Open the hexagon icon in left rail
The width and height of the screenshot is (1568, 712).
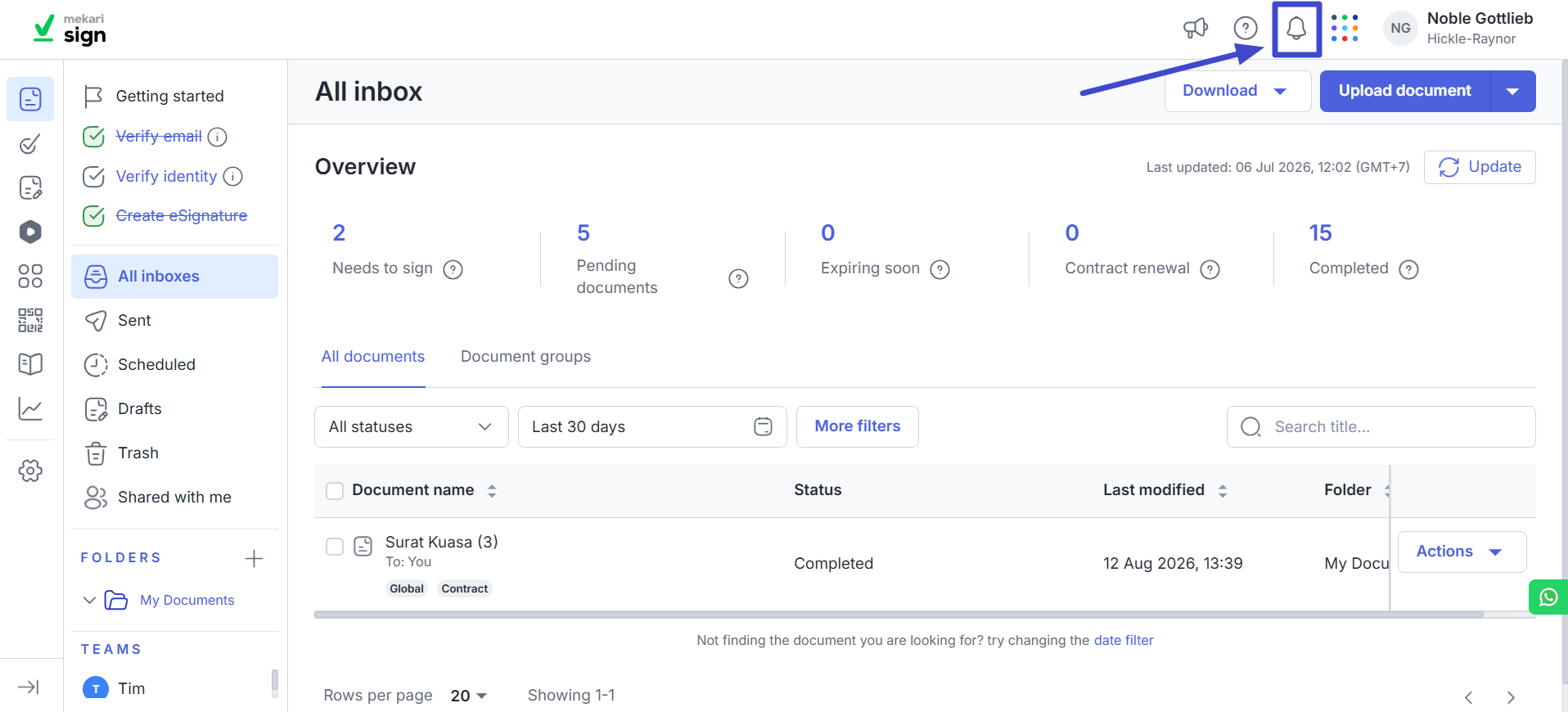(30, 232)
